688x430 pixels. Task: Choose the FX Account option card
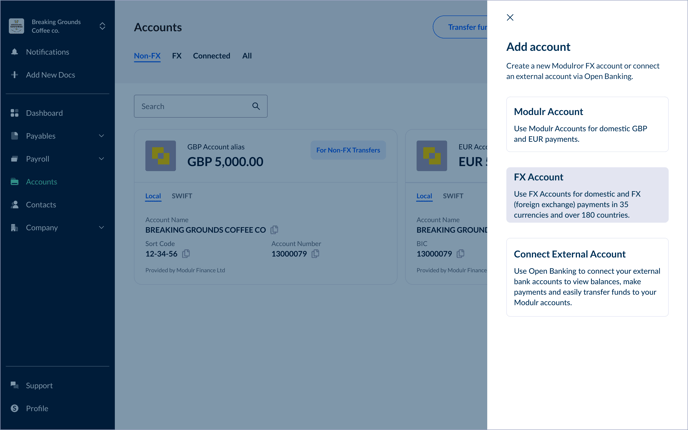tap(587, 195)
